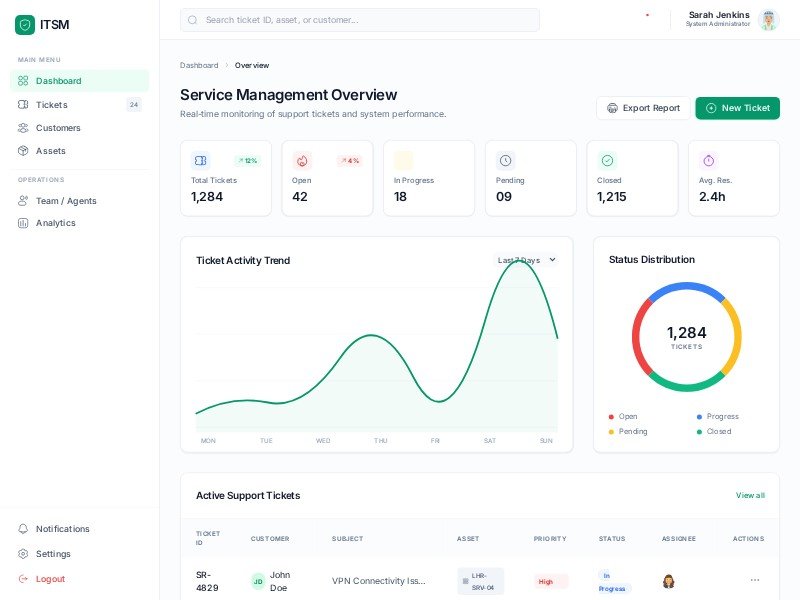Select the Logout icon in the sidebar
This screenshot has height=600, width=800.
pyautogui.click(x=25, y=579)
